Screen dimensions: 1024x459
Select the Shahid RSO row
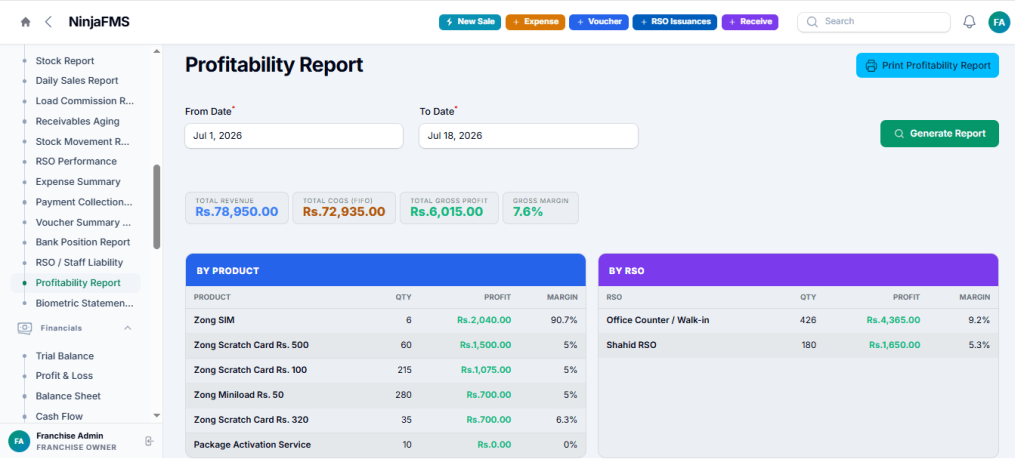click(x=798, y=345)
